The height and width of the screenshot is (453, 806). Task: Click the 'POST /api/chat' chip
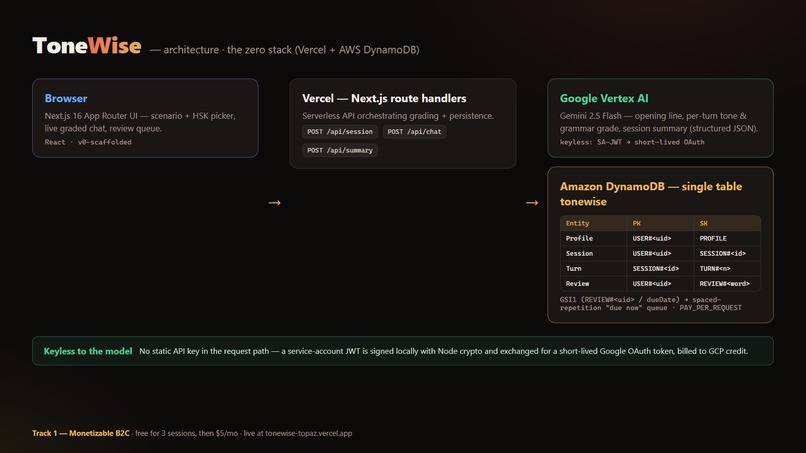[x=414, y=132]
